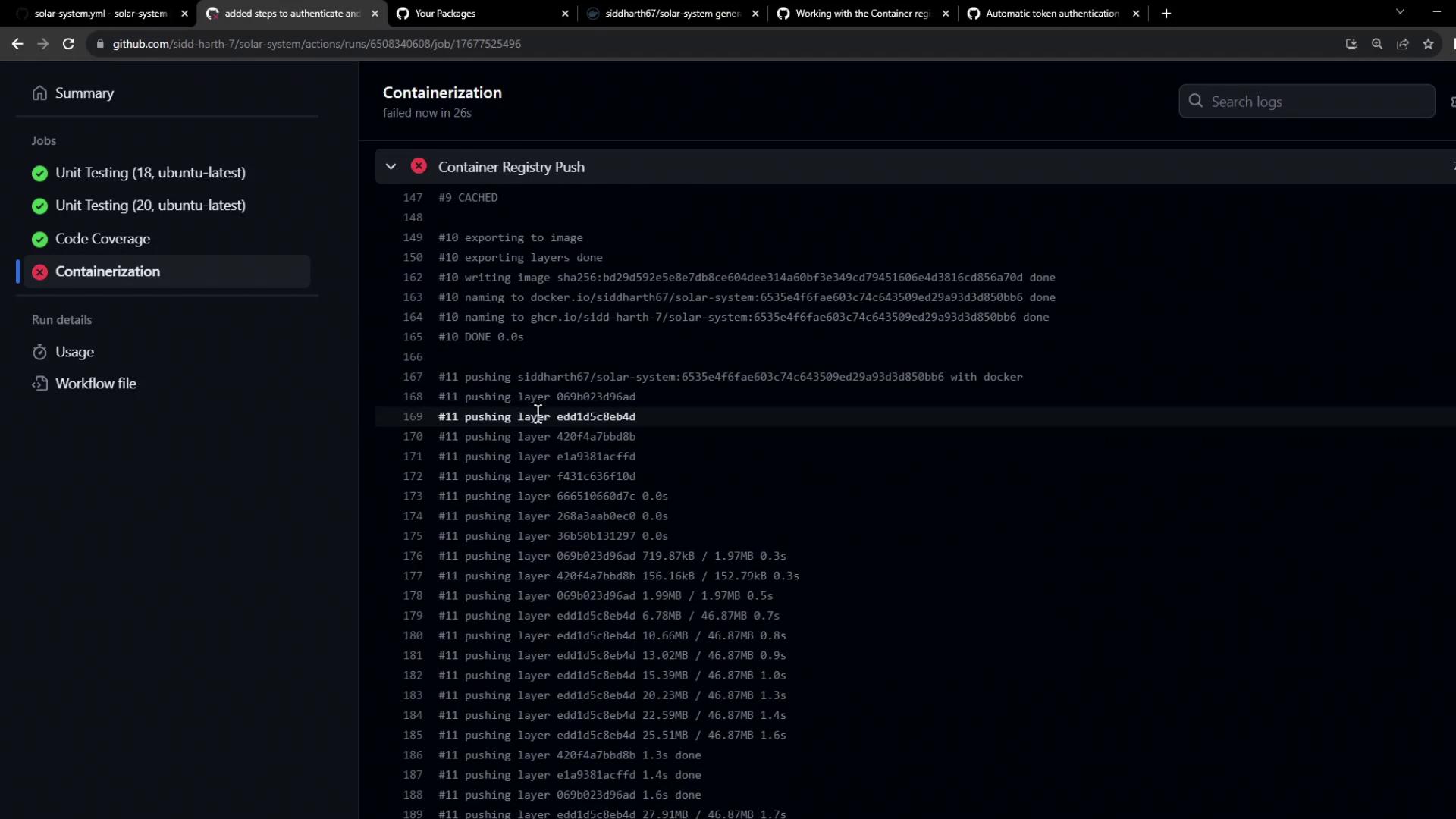Collapse the Container Registry Push step
Viewport: 1456px width, 819px height.
tap(391, 167)
